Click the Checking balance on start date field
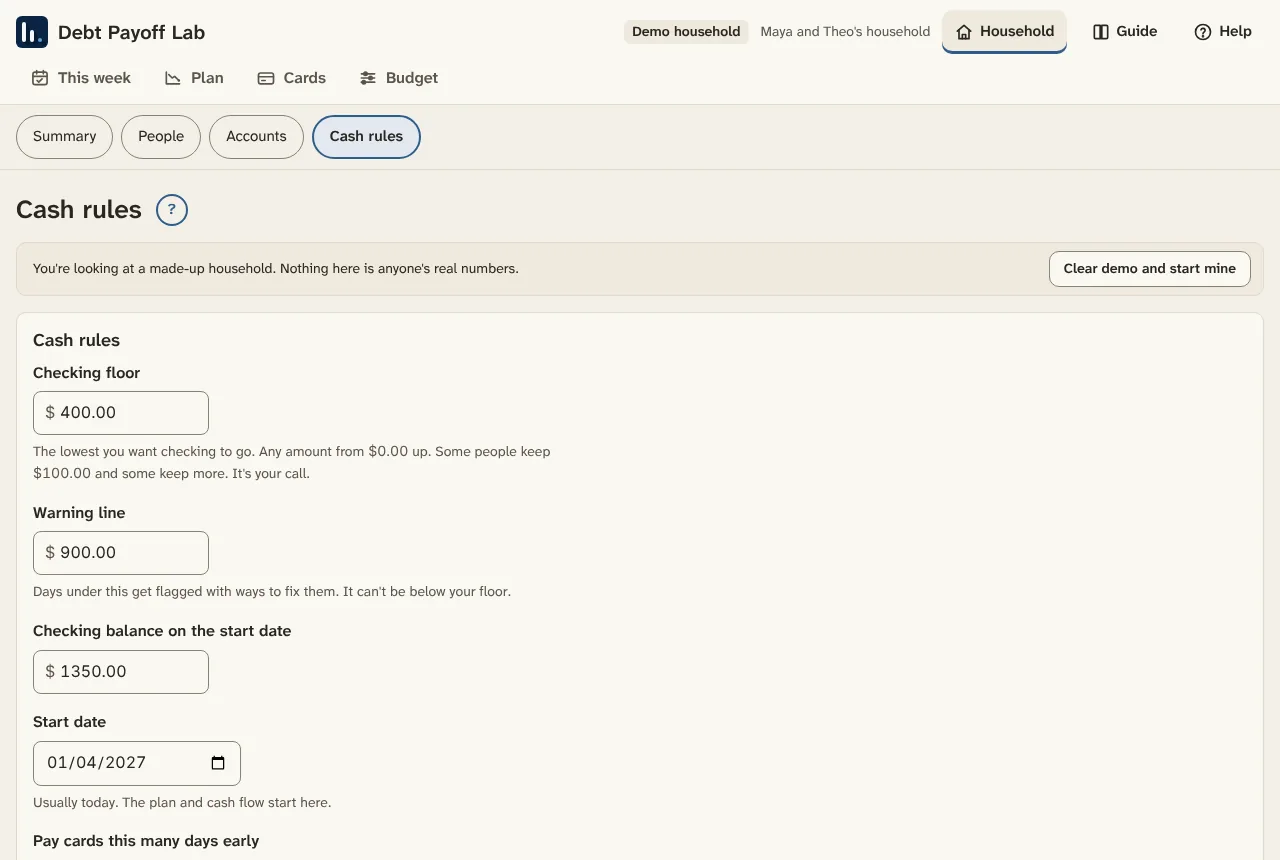Image resolution: width=1280 pixels, height=860 pixels. (x=121, y=672)
